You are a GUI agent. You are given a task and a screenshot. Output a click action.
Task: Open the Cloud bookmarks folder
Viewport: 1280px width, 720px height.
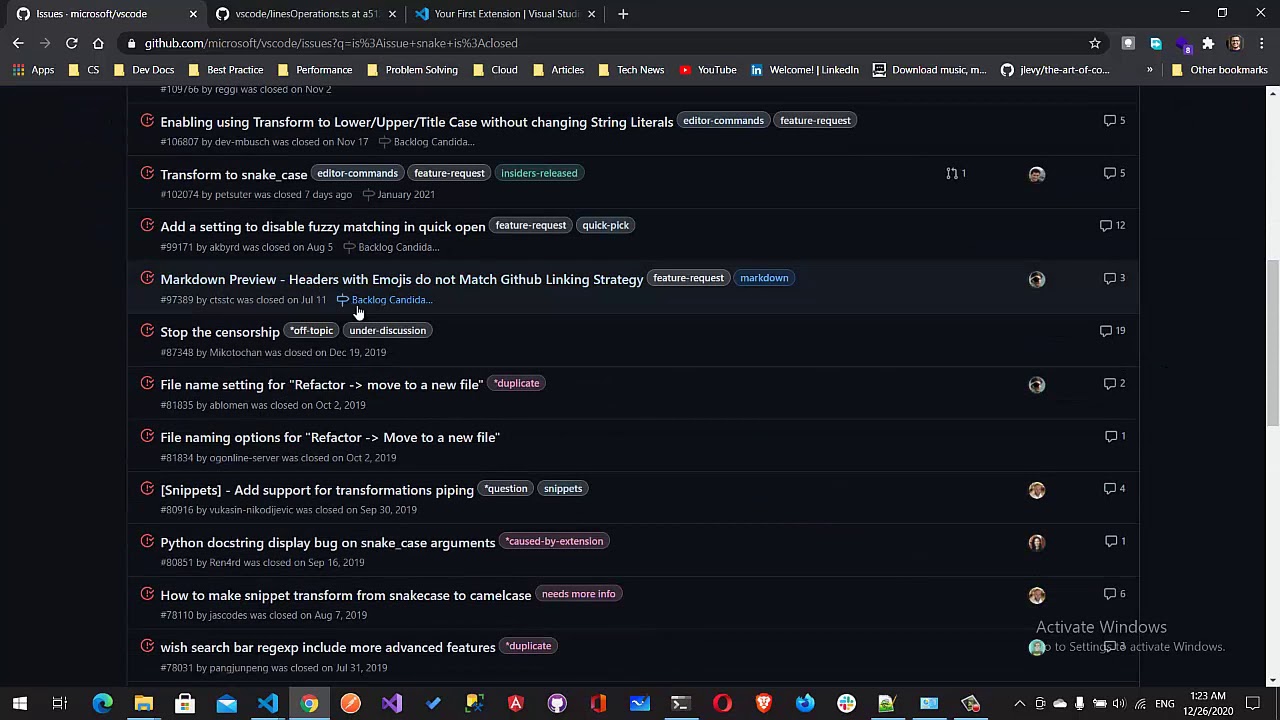[x=494, y=70]
